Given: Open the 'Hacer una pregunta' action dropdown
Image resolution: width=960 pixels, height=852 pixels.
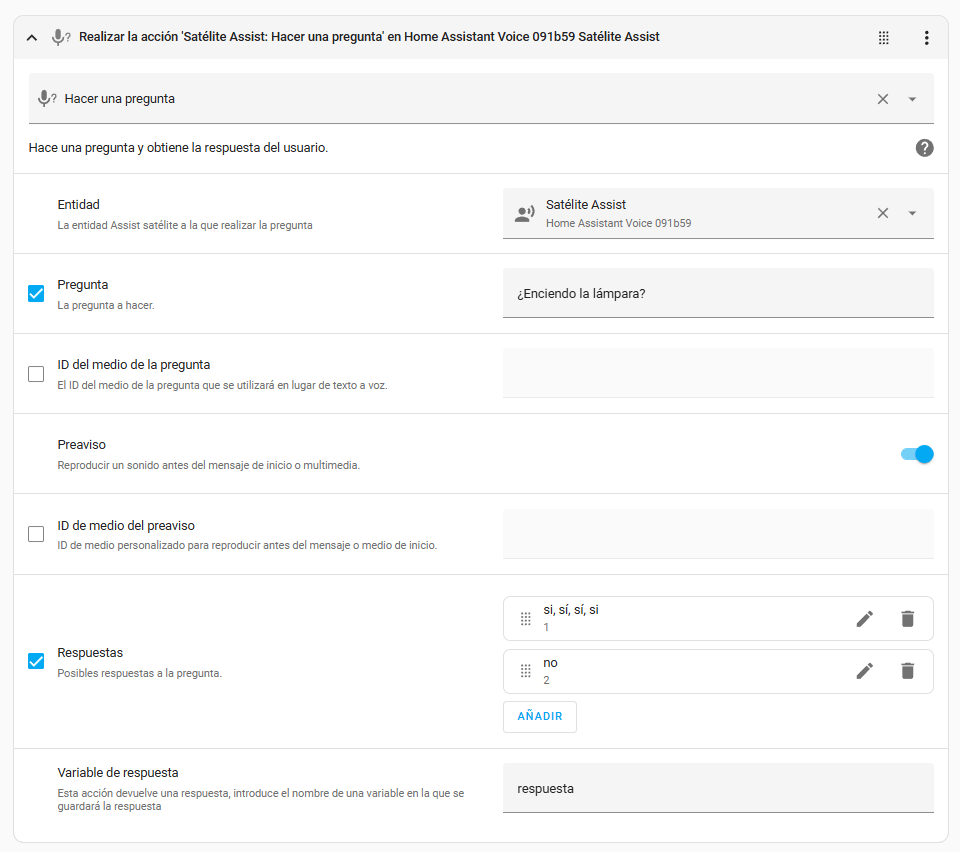Looking at the screenshot, I should coord(912,99).
